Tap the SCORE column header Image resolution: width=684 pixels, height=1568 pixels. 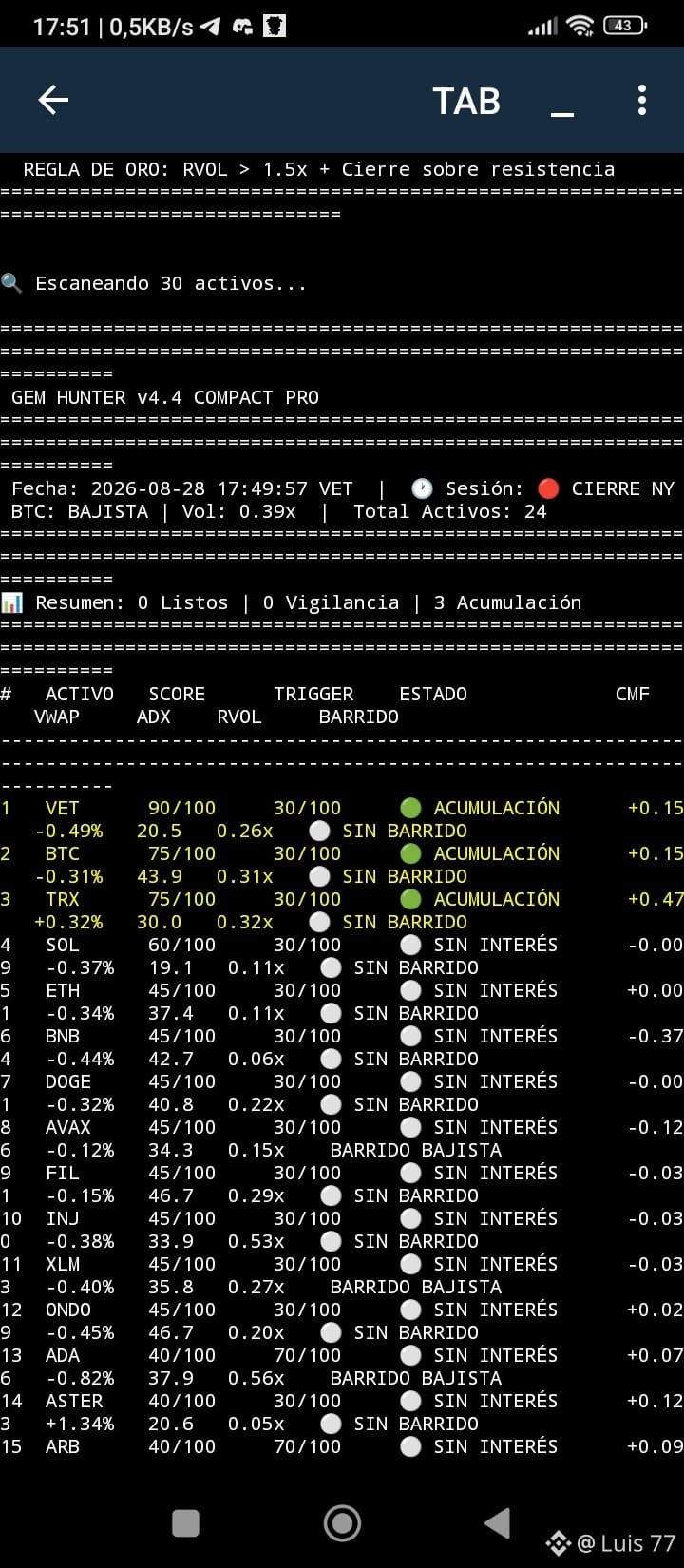177,694
